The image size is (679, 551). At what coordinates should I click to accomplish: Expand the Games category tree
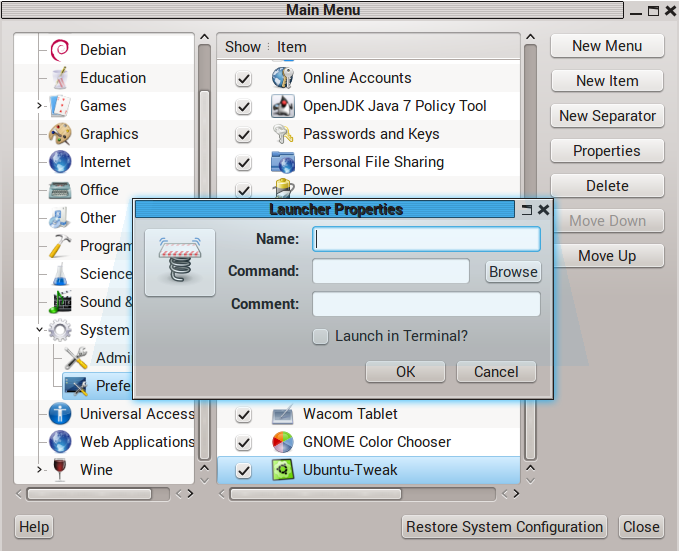[39, 106]
